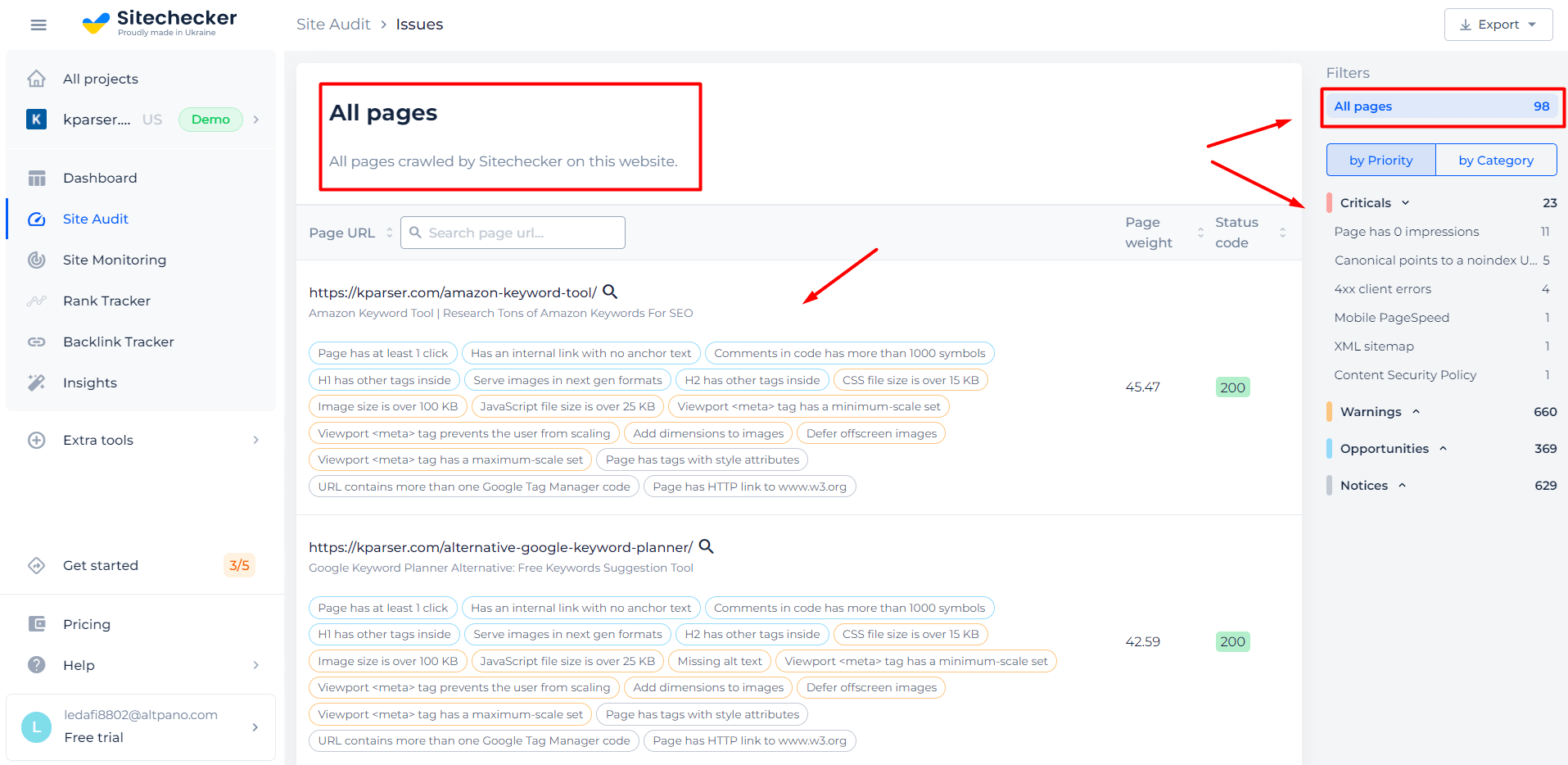1568x765 pixels.
Task: Expand the Opportunities section chevron
Action: coord(1444,448)
